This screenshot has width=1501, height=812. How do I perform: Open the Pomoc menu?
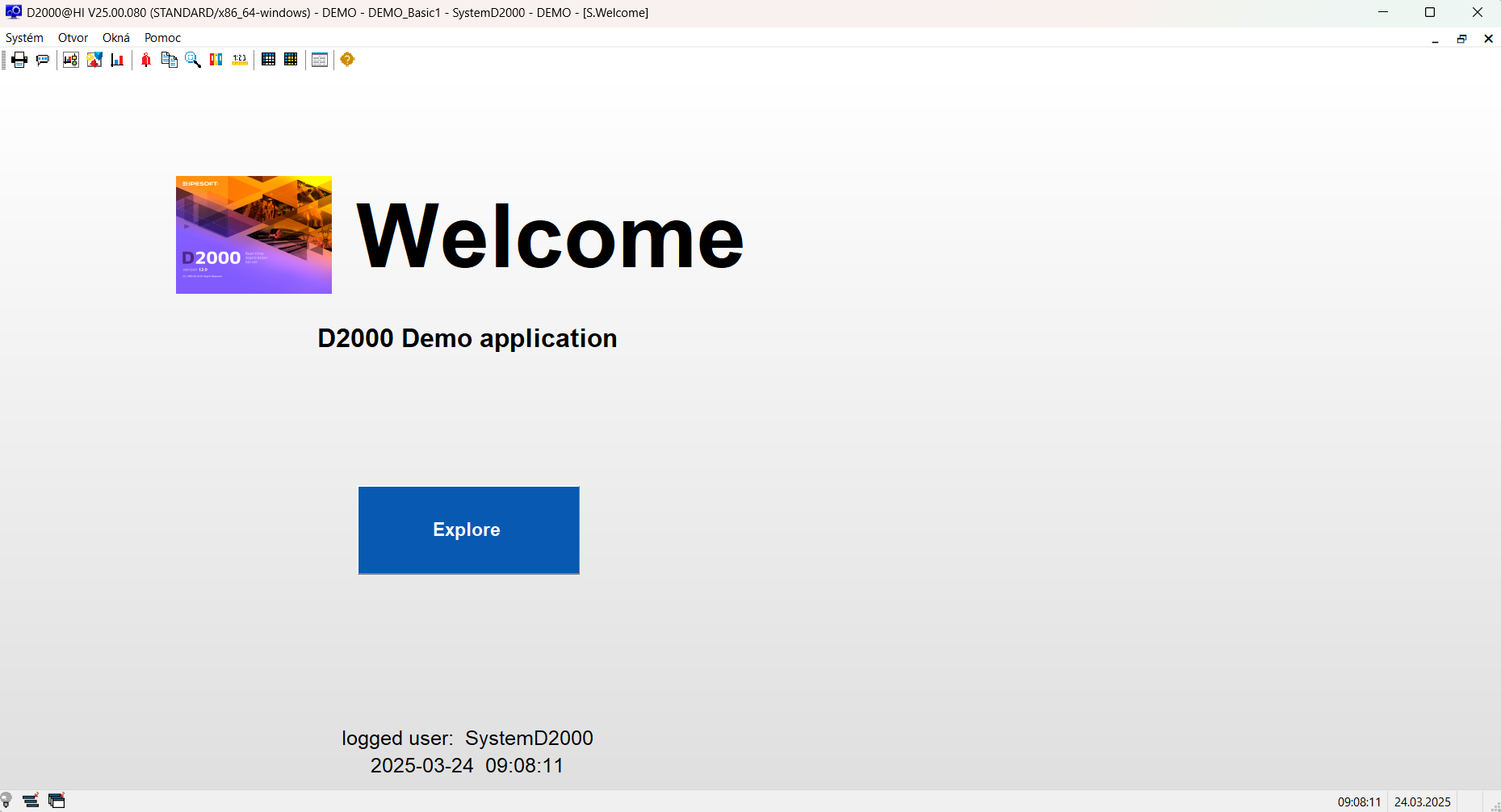click(x=162, y=38)
